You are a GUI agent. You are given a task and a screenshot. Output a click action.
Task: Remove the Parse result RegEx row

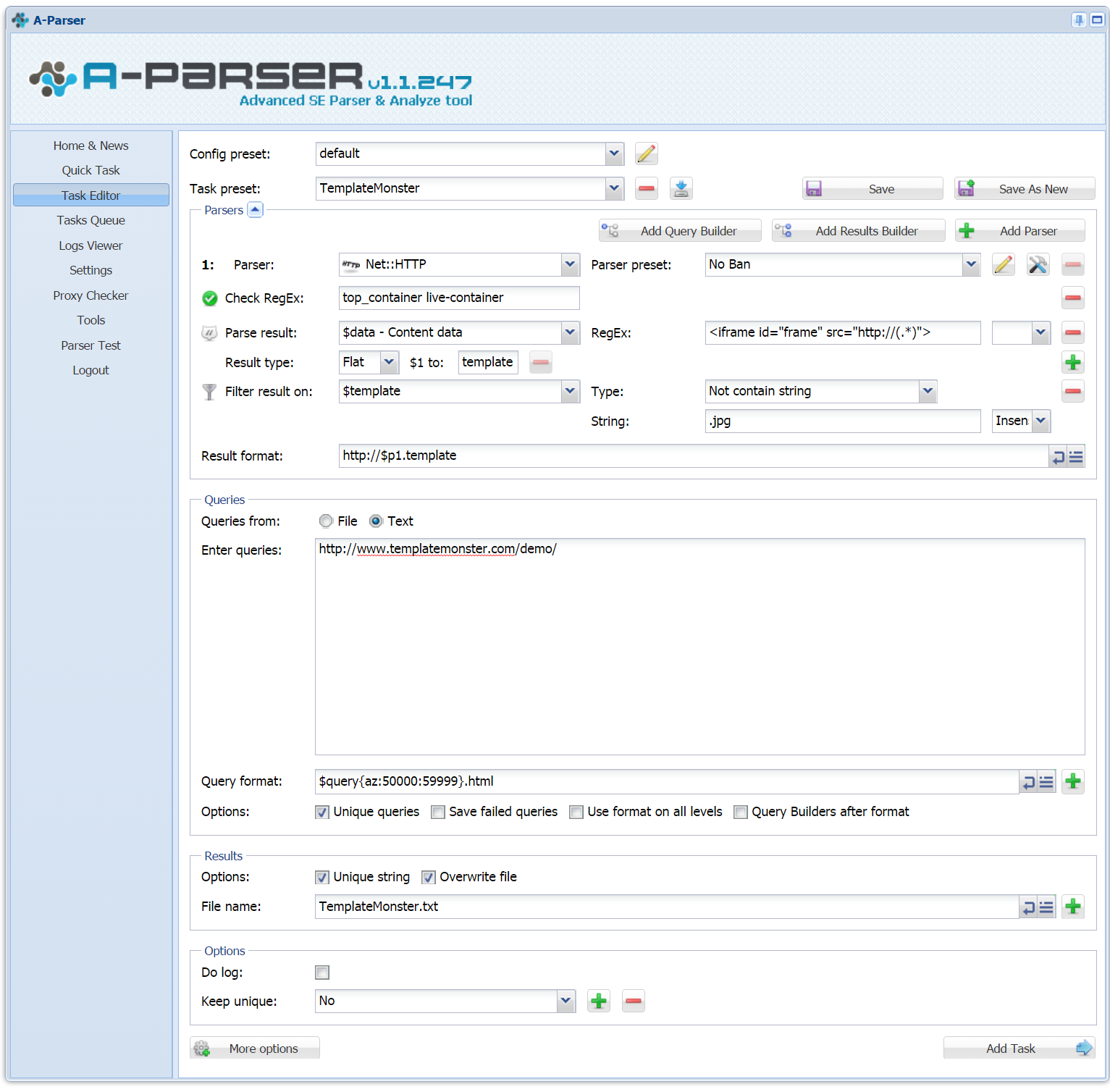pyautogui.click(x=1073, y=332)
